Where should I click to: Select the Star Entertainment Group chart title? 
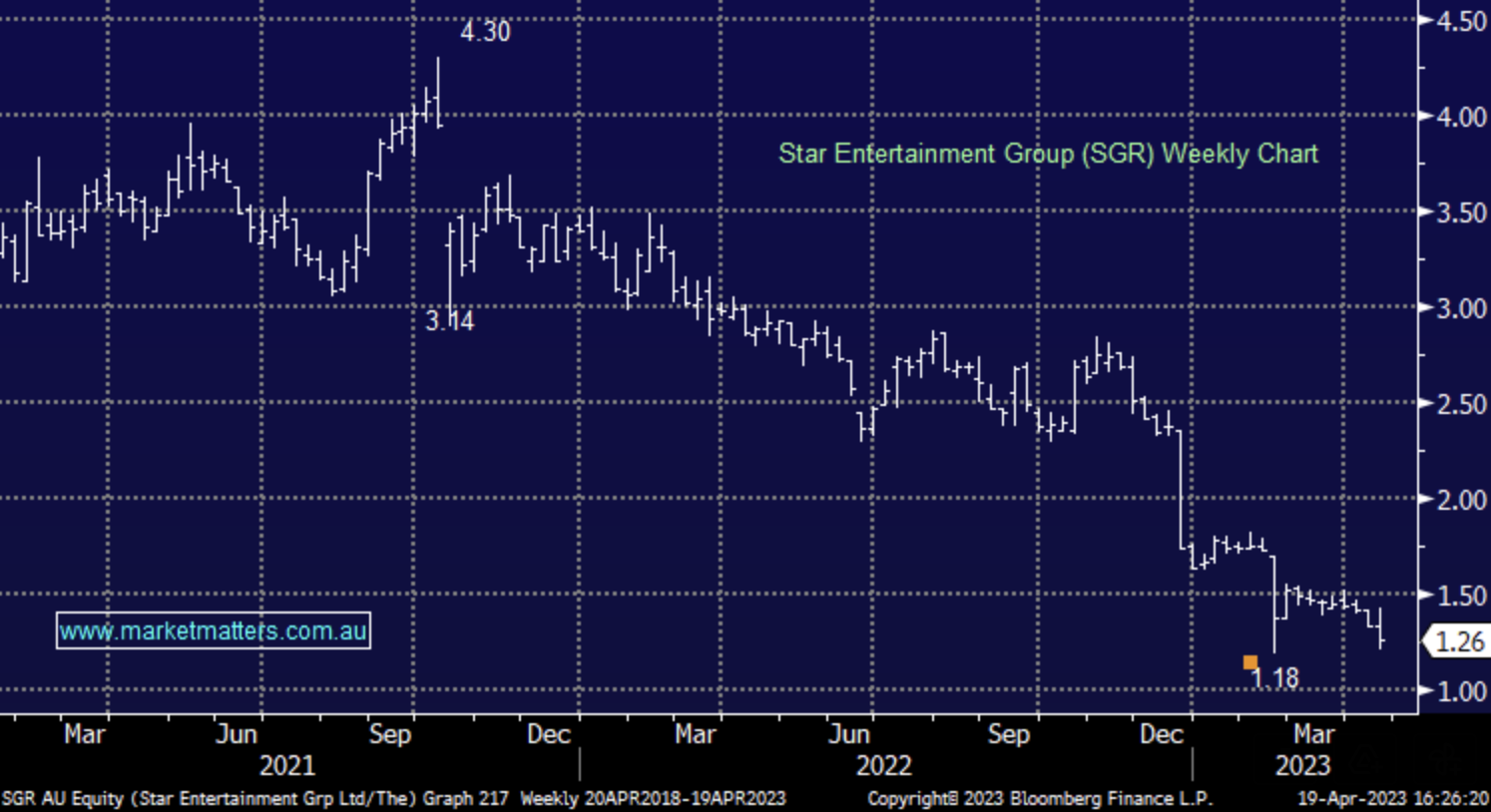[x=1048, y=154]
